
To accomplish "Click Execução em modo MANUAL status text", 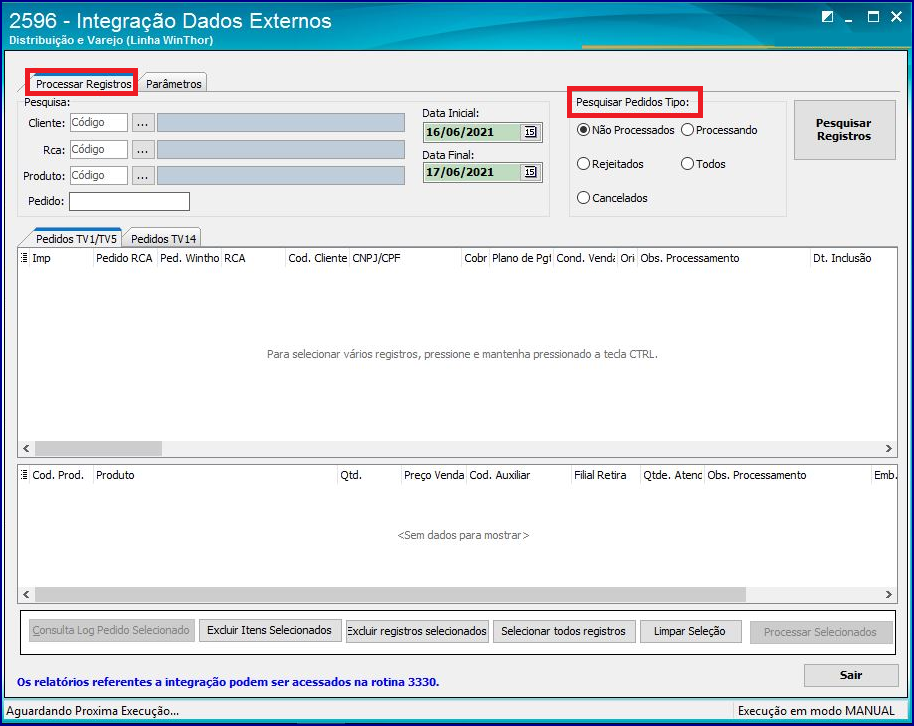I will pyautogui.click(x=816, y=711).
